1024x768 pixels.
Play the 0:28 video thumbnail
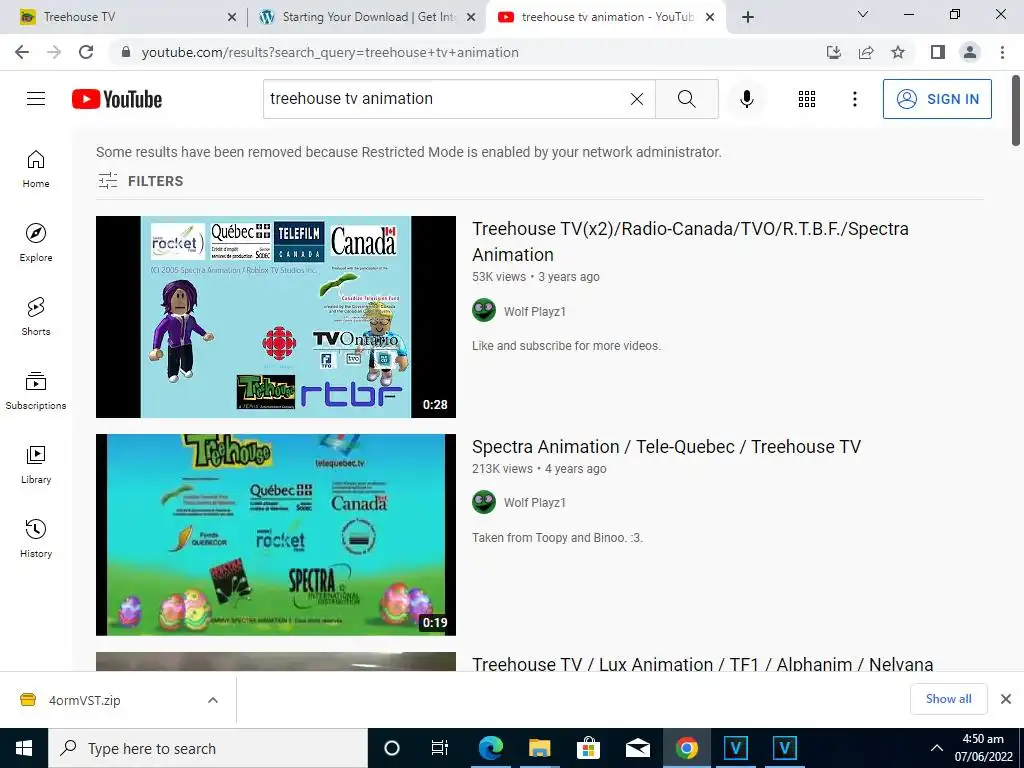click(276, 317)
